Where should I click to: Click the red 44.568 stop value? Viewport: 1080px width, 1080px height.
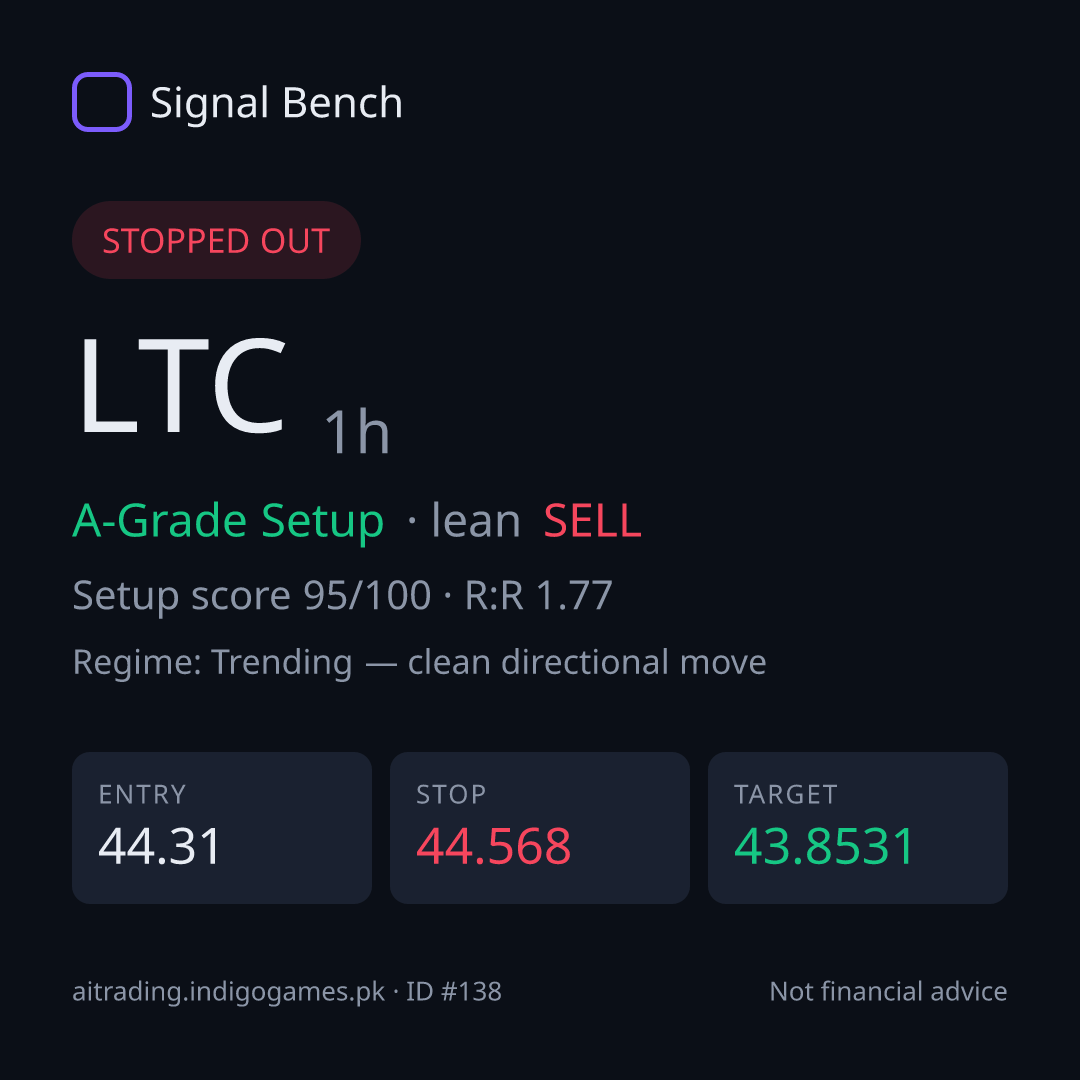(x=494, y=846)
